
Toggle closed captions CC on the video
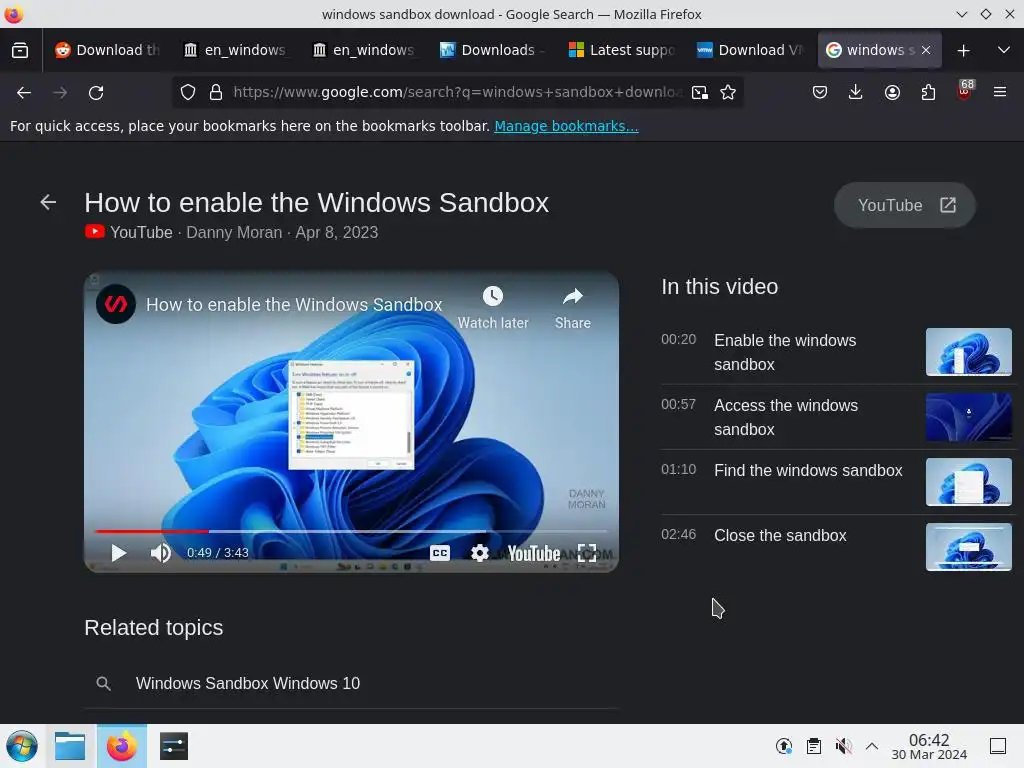point(440,553)
